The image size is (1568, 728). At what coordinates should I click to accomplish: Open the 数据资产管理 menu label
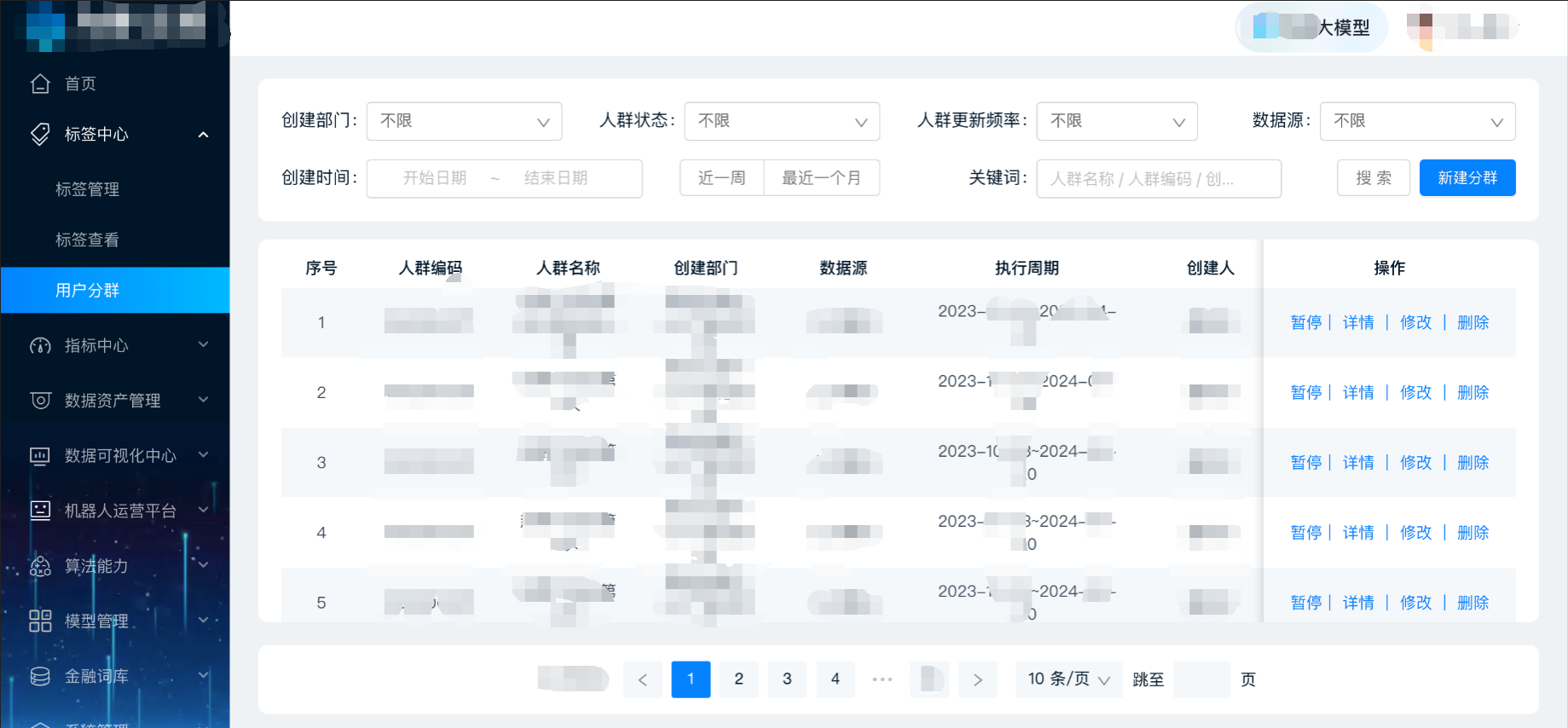click(x=113, y=400)
